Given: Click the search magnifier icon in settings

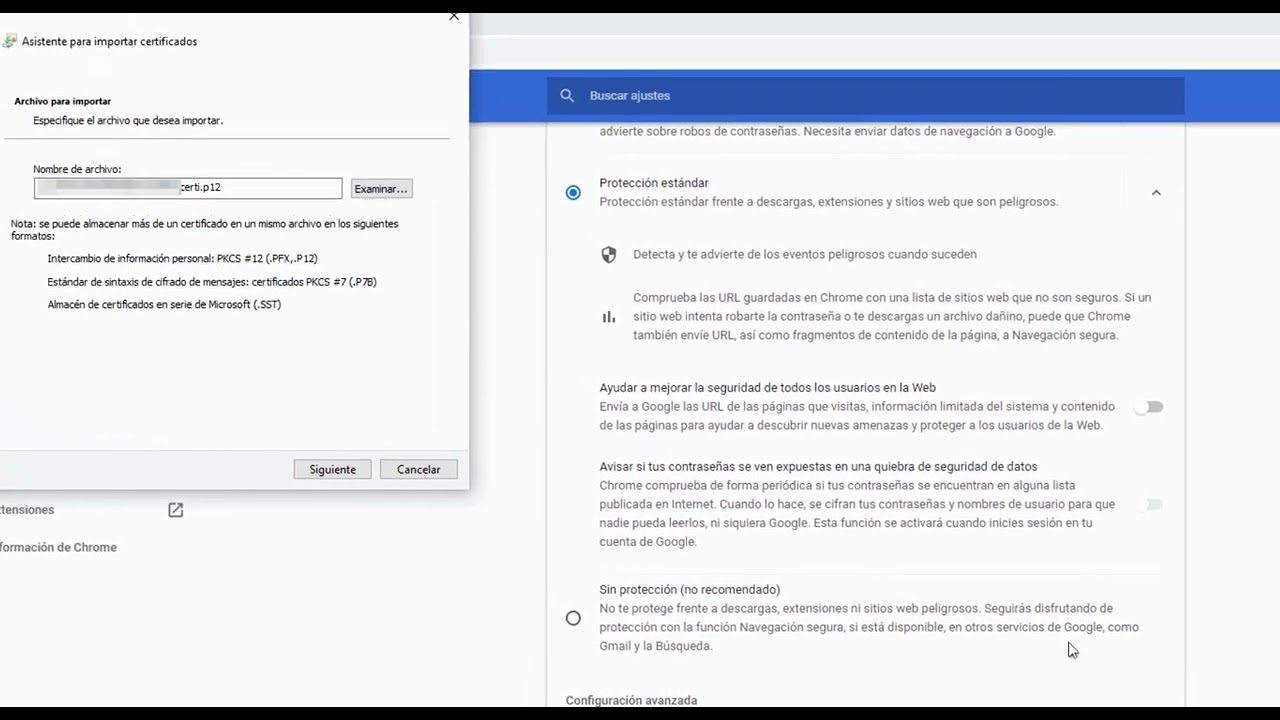Looking at the screenshot, I should click(567, 95).
